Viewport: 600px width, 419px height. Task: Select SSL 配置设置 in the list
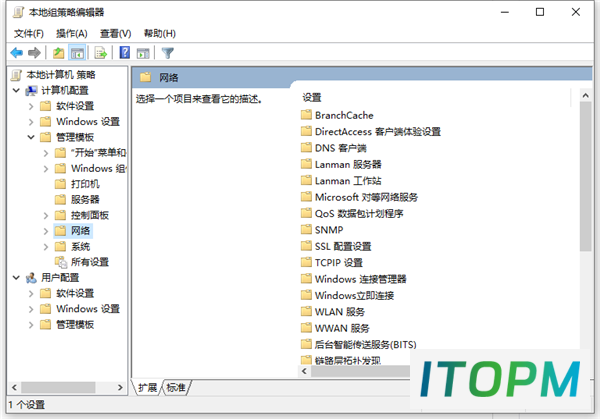pos(343,246)
